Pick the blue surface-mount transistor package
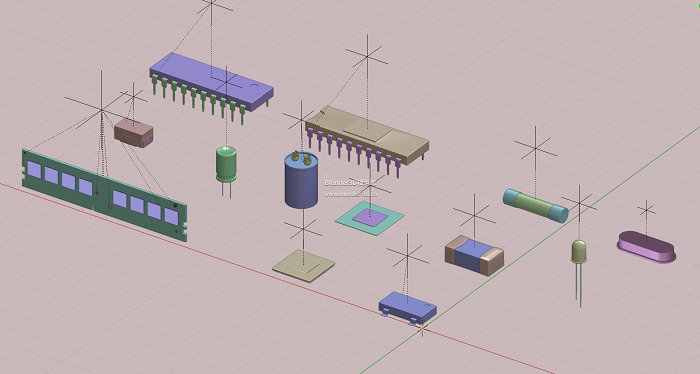Image resolution: width=700 pixels, height=374 pixels. 408,308
